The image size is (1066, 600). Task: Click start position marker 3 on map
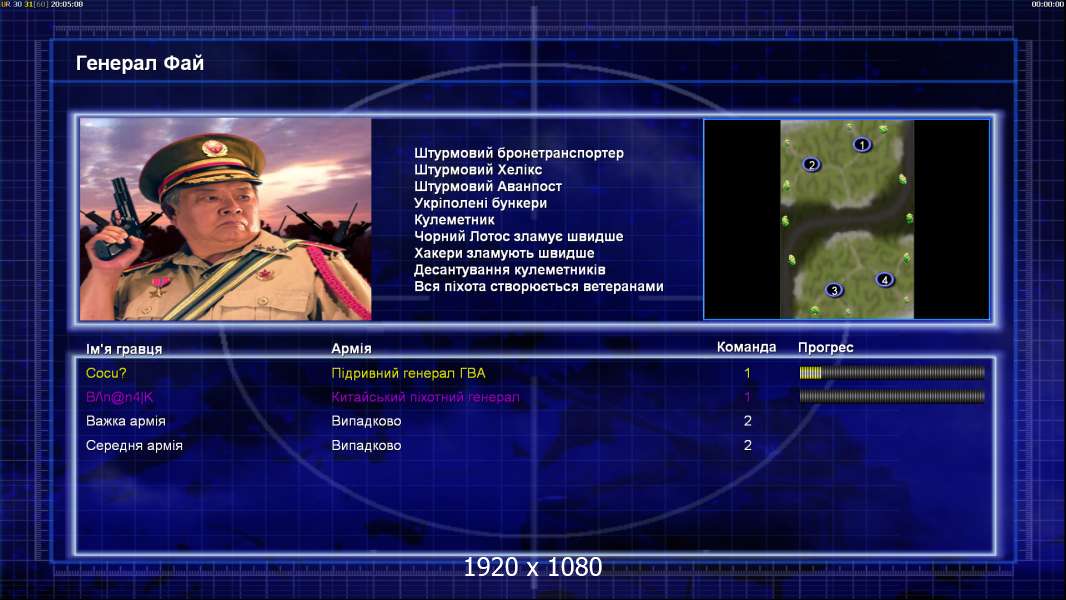pyautogui.click(x=834, y=290)
